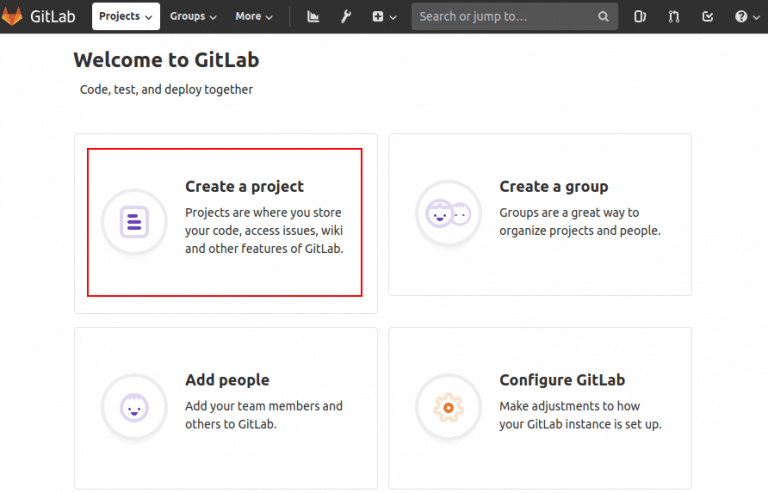Image resolution: width=768 pixels, height=493 pixels.
Task: Open the Create a group heading
Action: (x=553, y=187)
